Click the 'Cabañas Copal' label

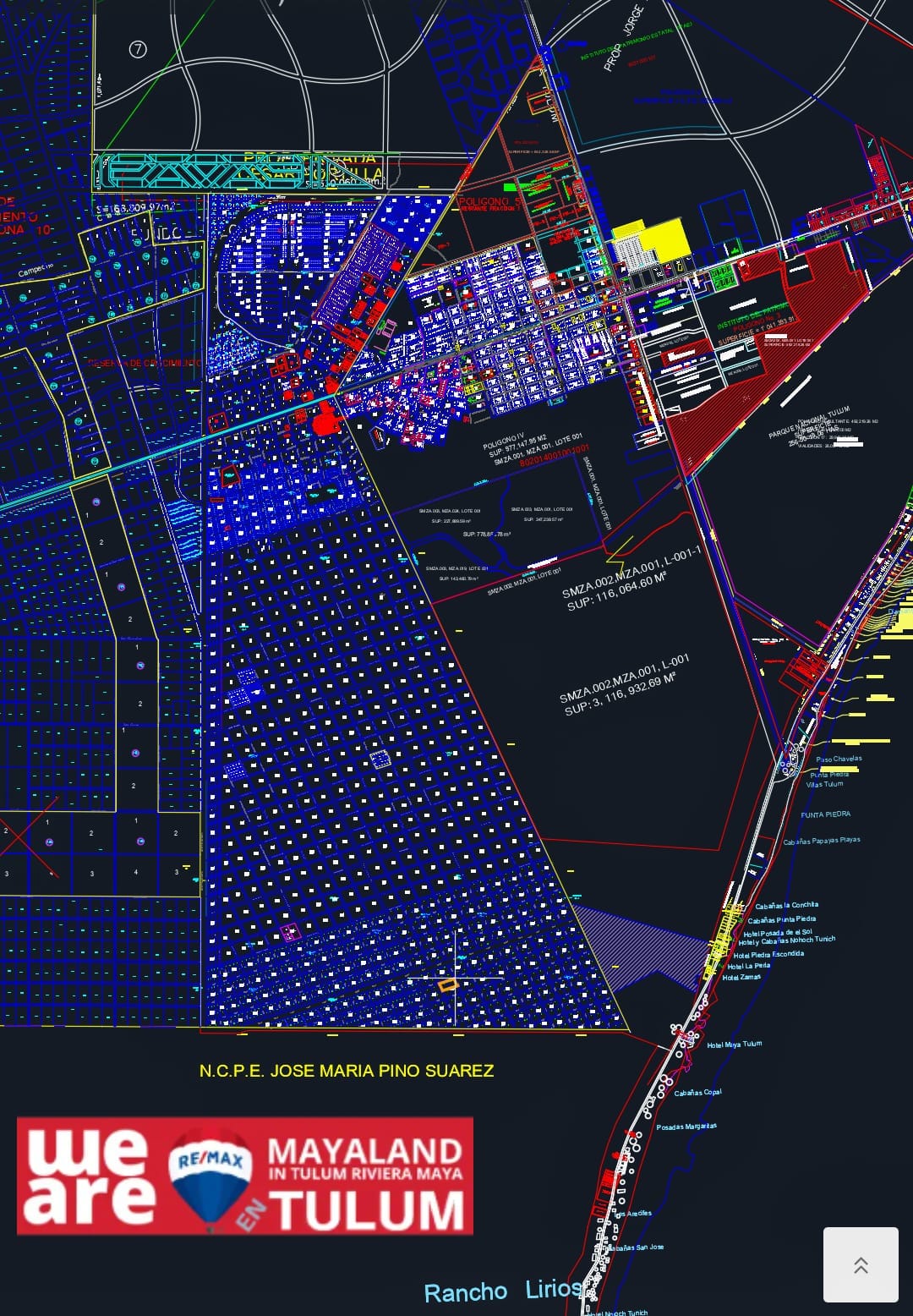click(x=697, y=1092)
